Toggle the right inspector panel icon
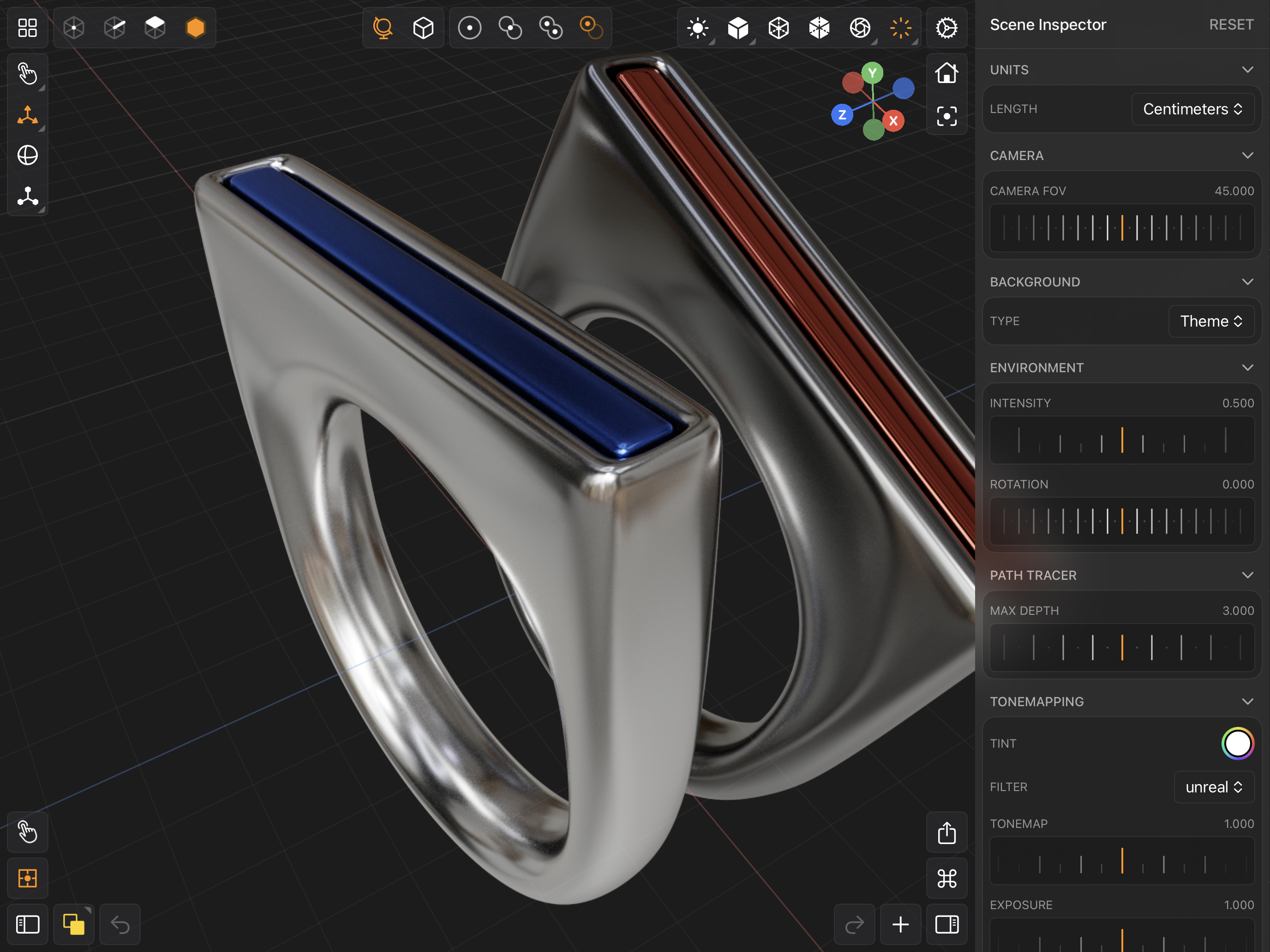 [947, 924]
